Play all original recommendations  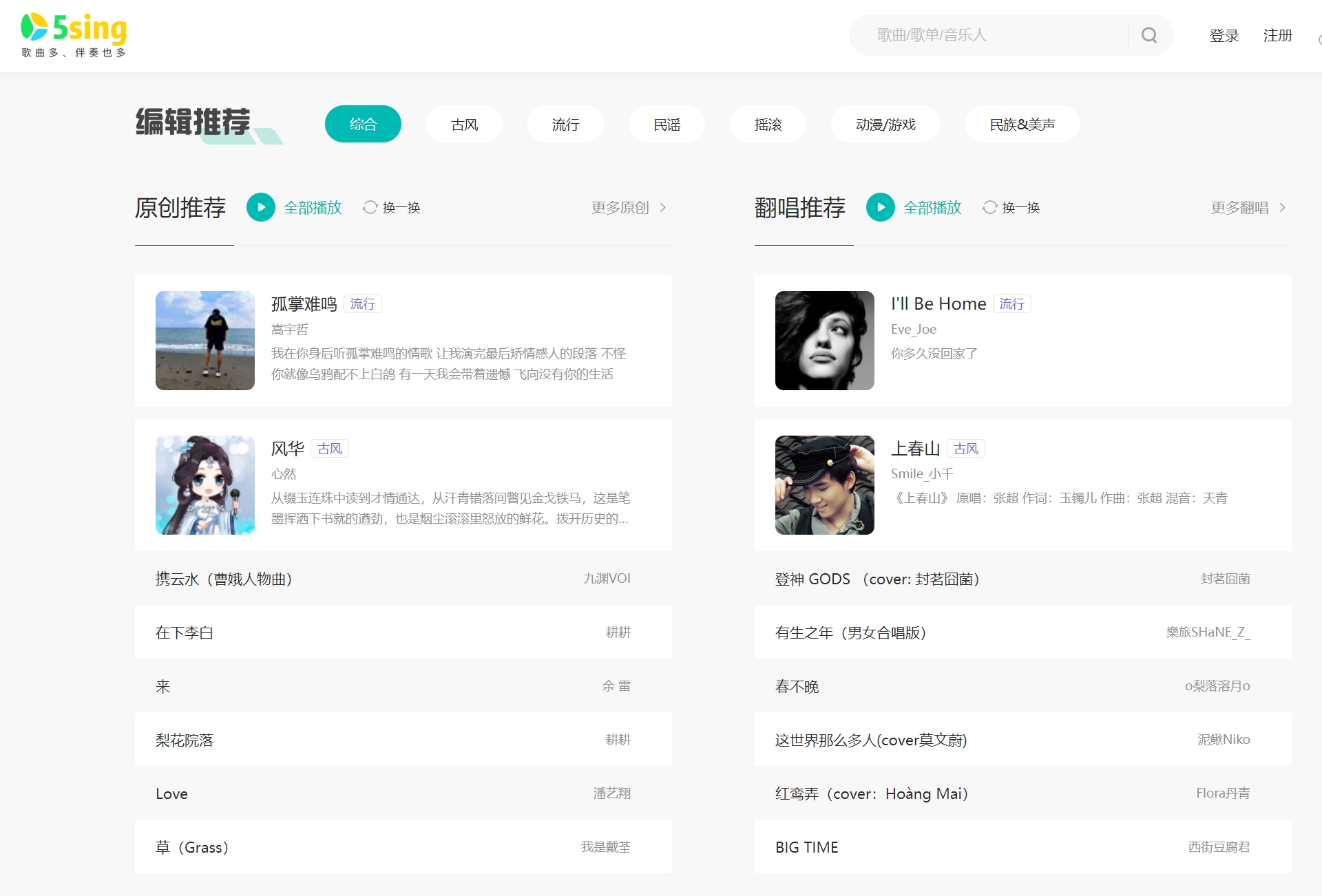[x=261, y=207]
